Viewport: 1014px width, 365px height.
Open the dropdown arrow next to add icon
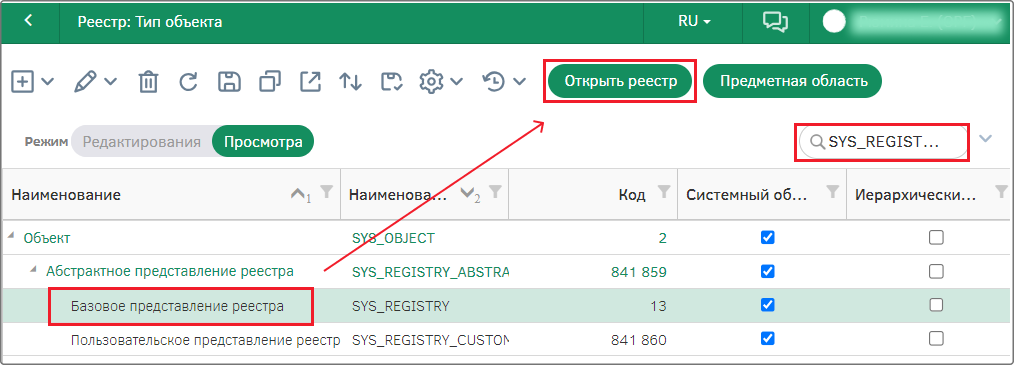coord(48,82)
